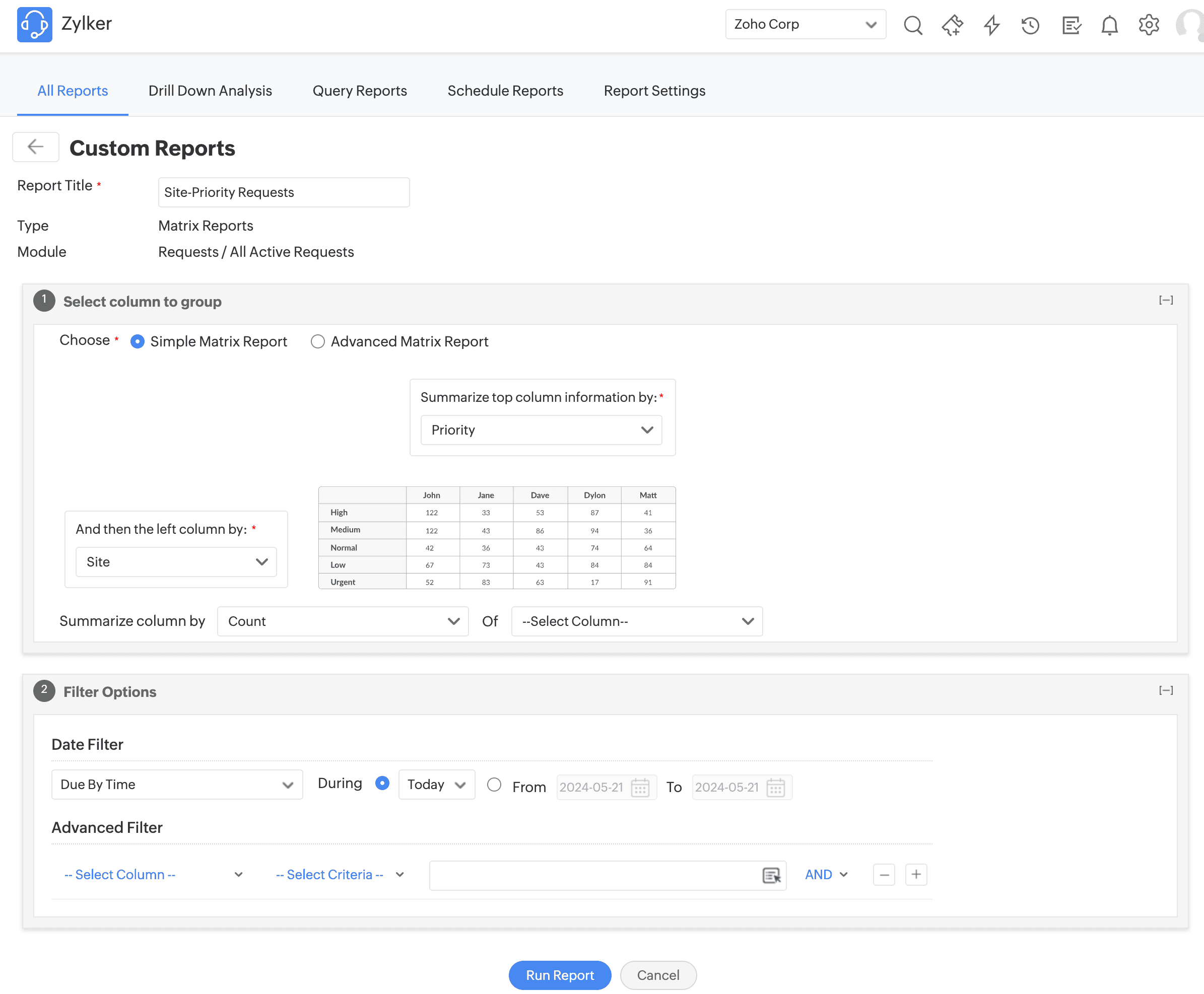
Task: Switch to the Query Reports tab
Action: [x=359, y=91]
